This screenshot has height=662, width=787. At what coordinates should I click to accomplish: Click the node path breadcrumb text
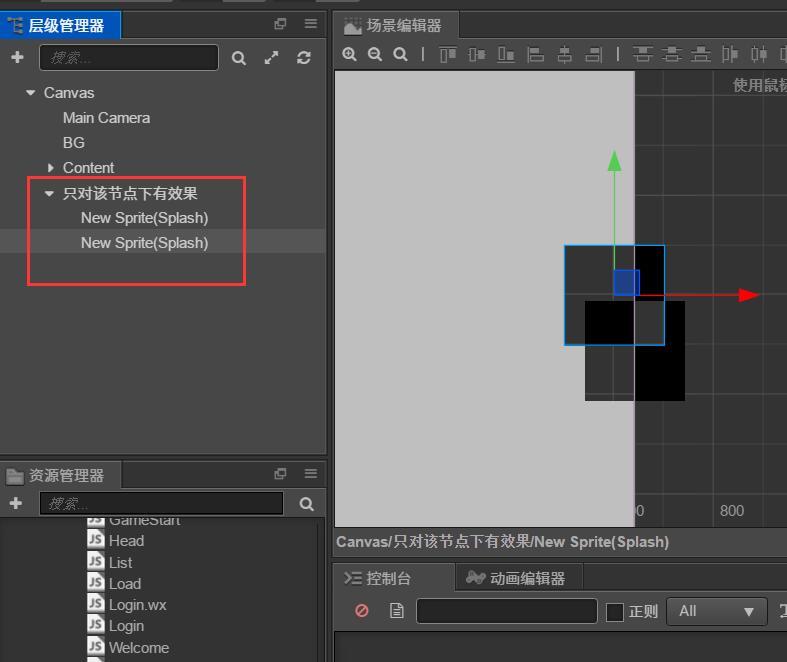click(x=502, y=542)
